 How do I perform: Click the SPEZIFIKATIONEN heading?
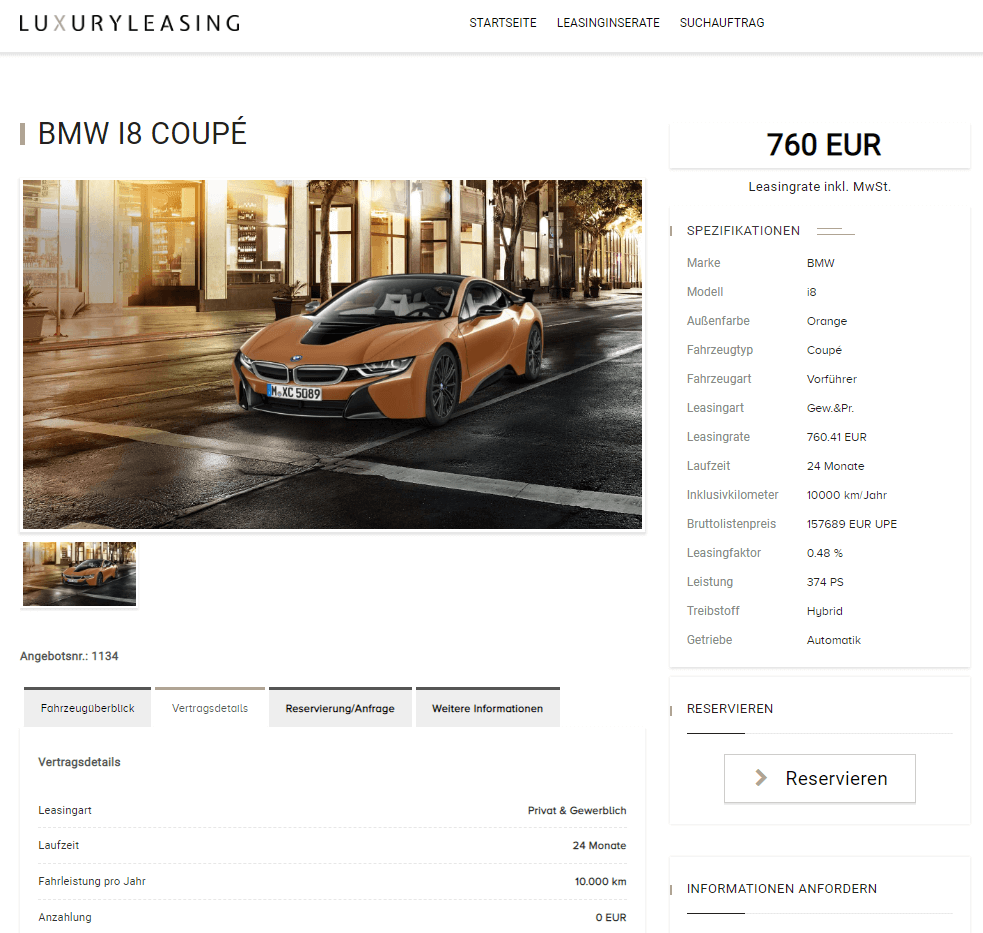click(743, 231)
